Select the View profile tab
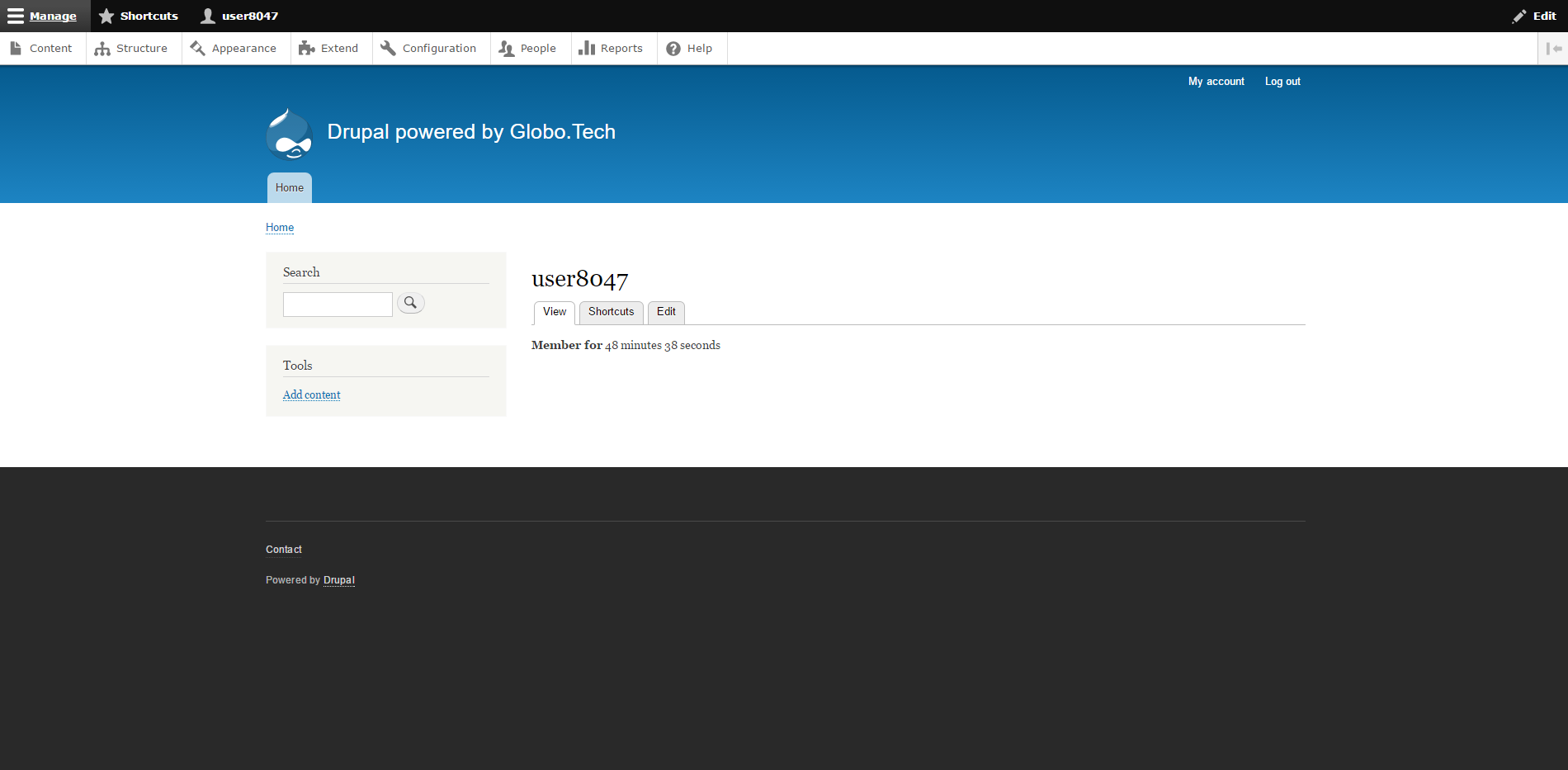Viewport: 1568px width, 770px height. tap(555, 313)
